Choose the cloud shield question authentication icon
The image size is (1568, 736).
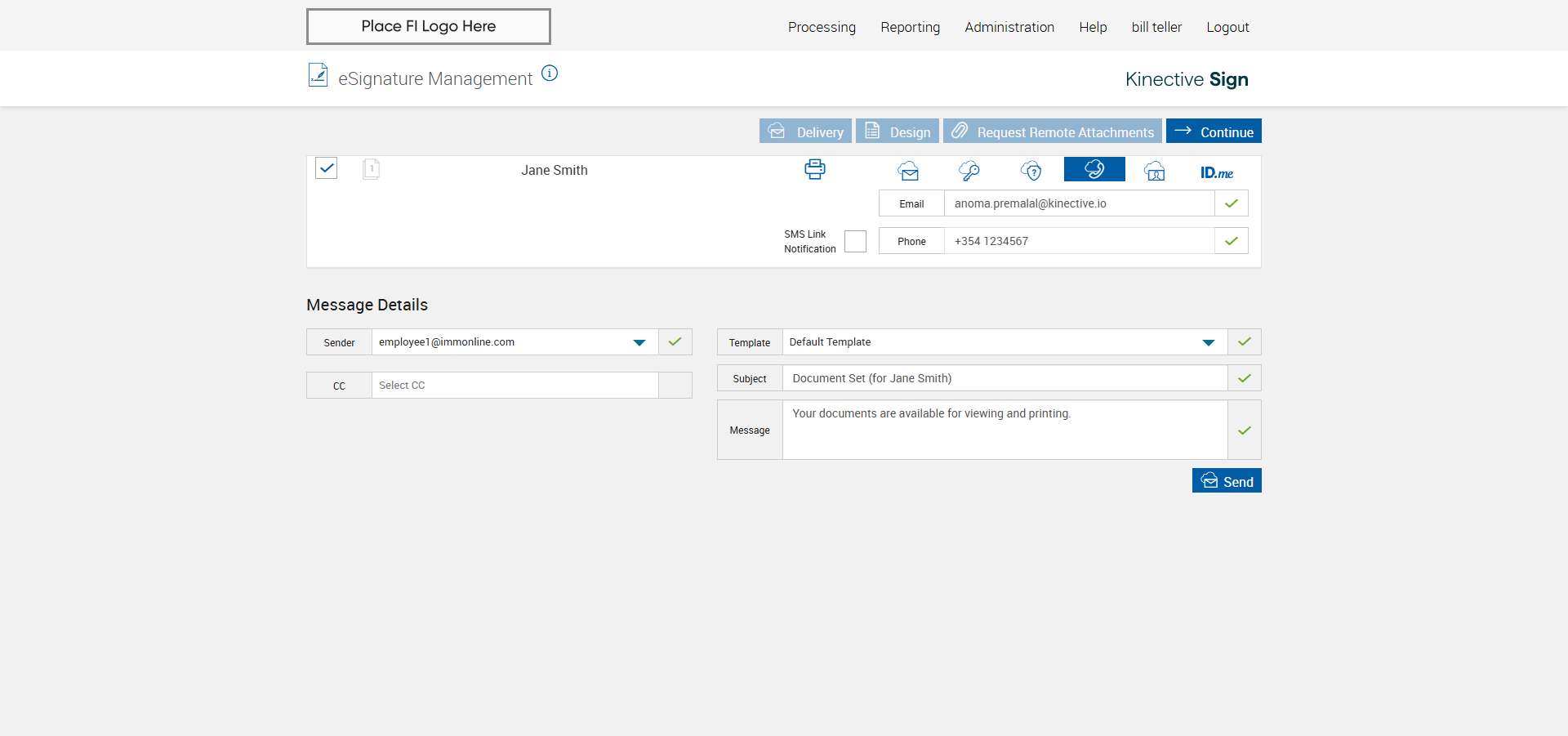pyautogui.click(x=1031, y=171)
